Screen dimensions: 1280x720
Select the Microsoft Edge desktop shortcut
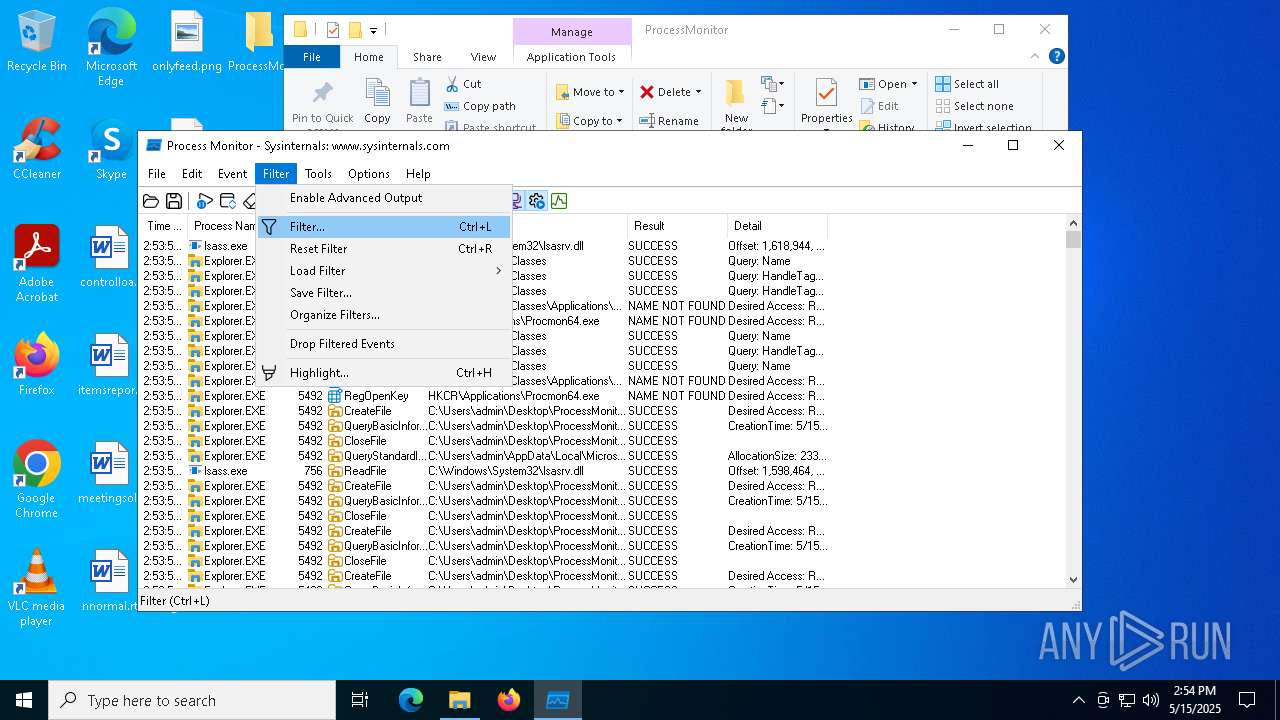(111, 47)
